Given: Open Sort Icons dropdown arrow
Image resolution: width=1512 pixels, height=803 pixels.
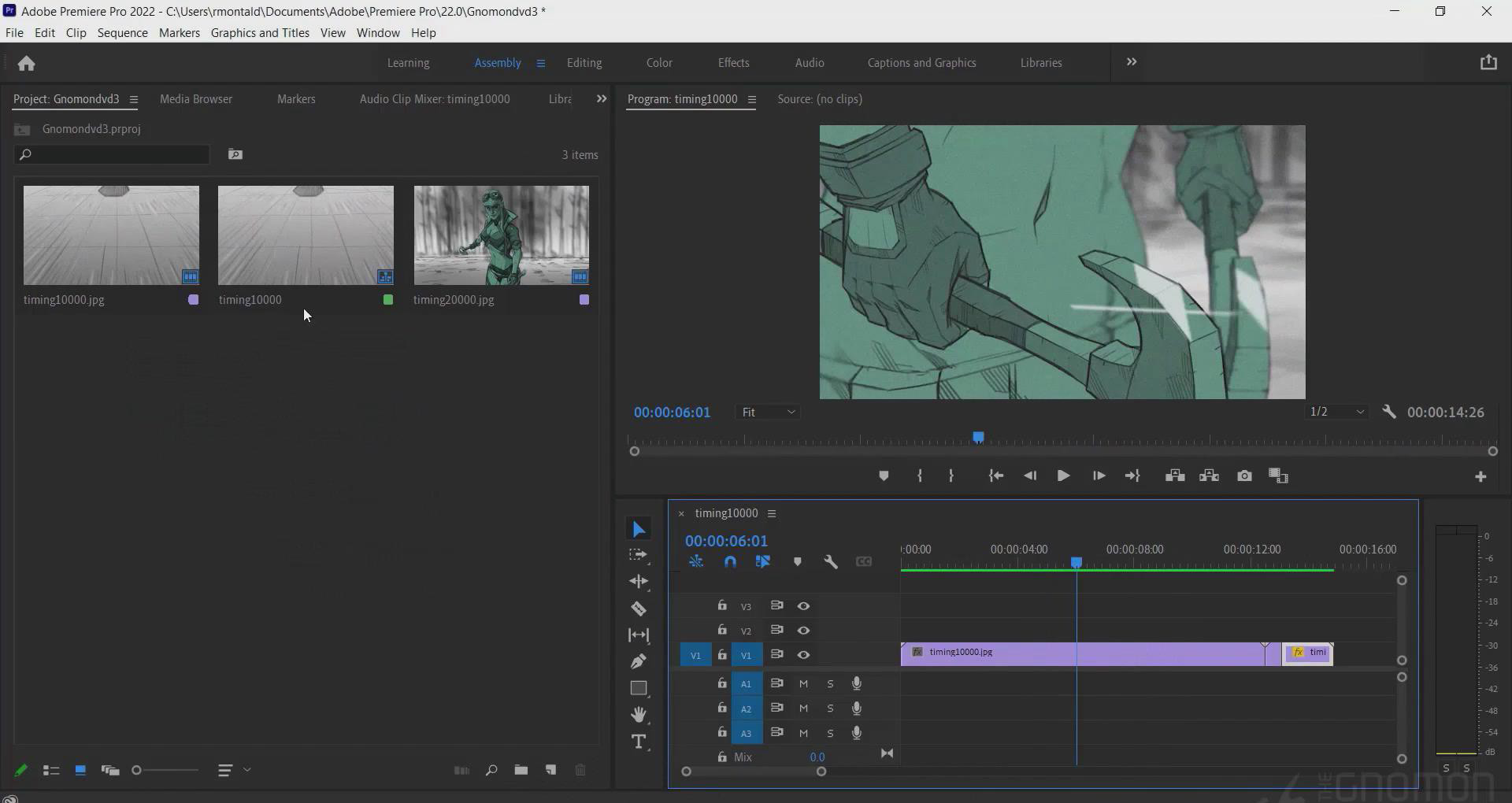Looking at the screenshot, I should pos(247,769).
